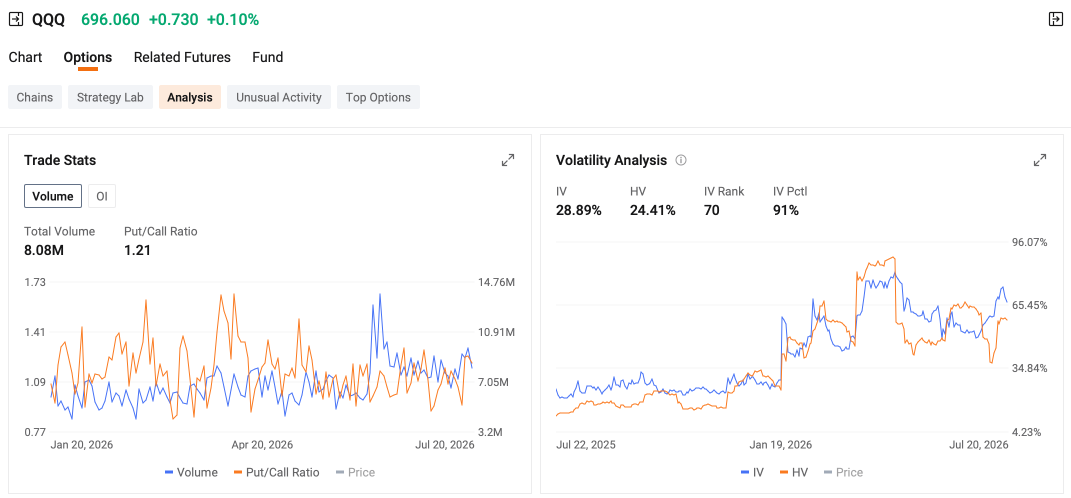Click the QQQ ticker symbol
1071x498 pixels.
(x=48, y=20)
